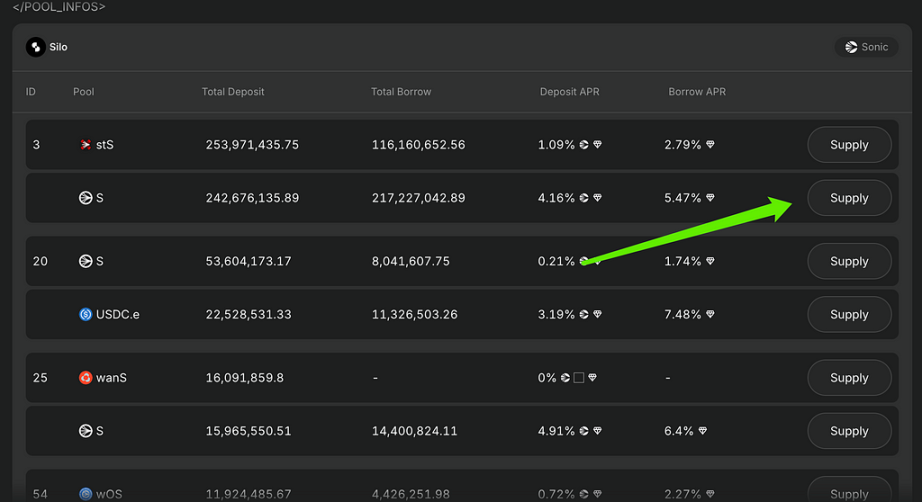The width and height of the screenshot is (922, 502).
Task: Click the stS token icon in pool 3
Action: pyautogui.click(x=85, y=145)
